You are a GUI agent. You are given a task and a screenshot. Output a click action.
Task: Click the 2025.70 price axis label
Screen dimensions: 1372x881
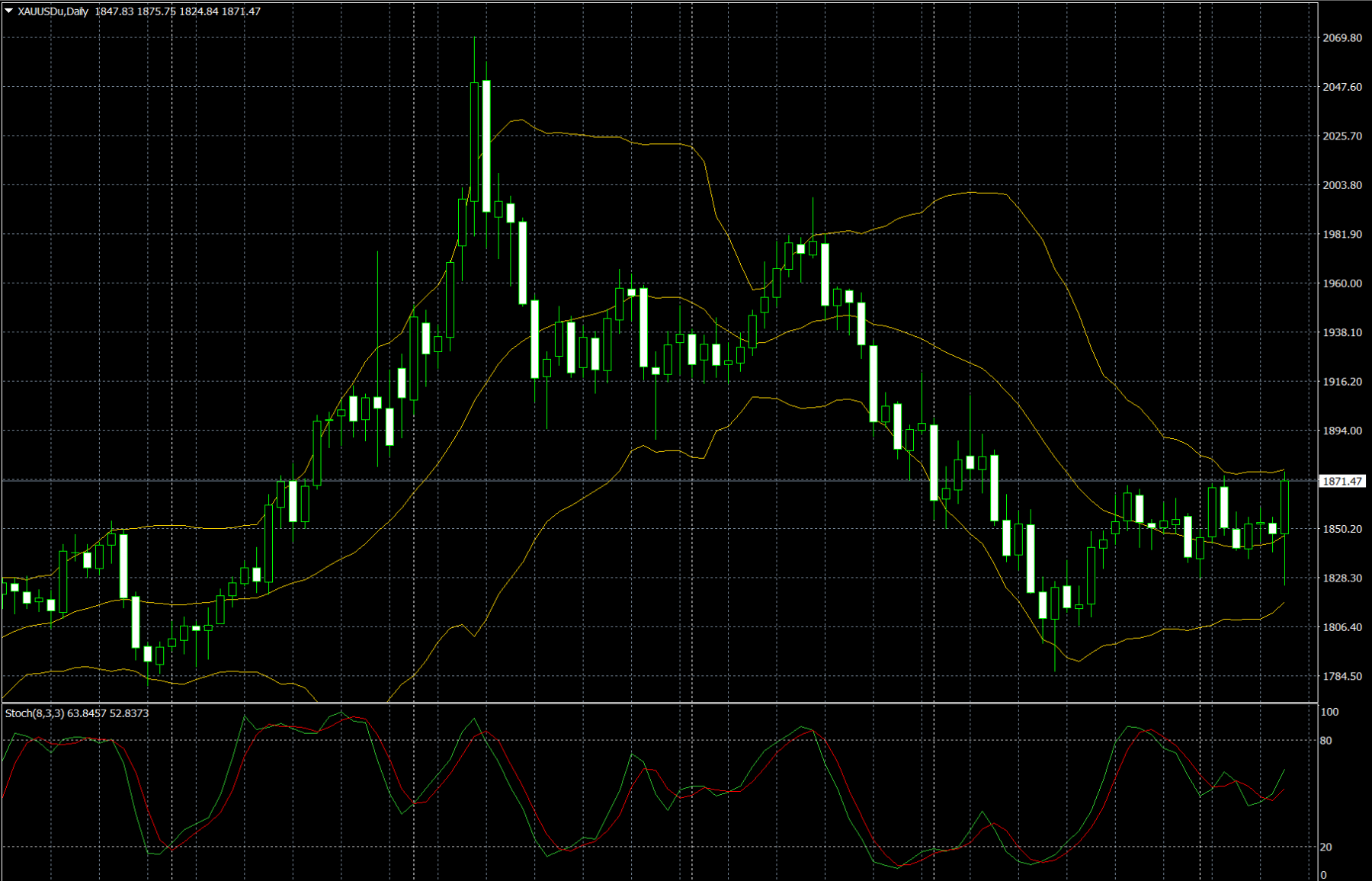tap(1342, 136)
